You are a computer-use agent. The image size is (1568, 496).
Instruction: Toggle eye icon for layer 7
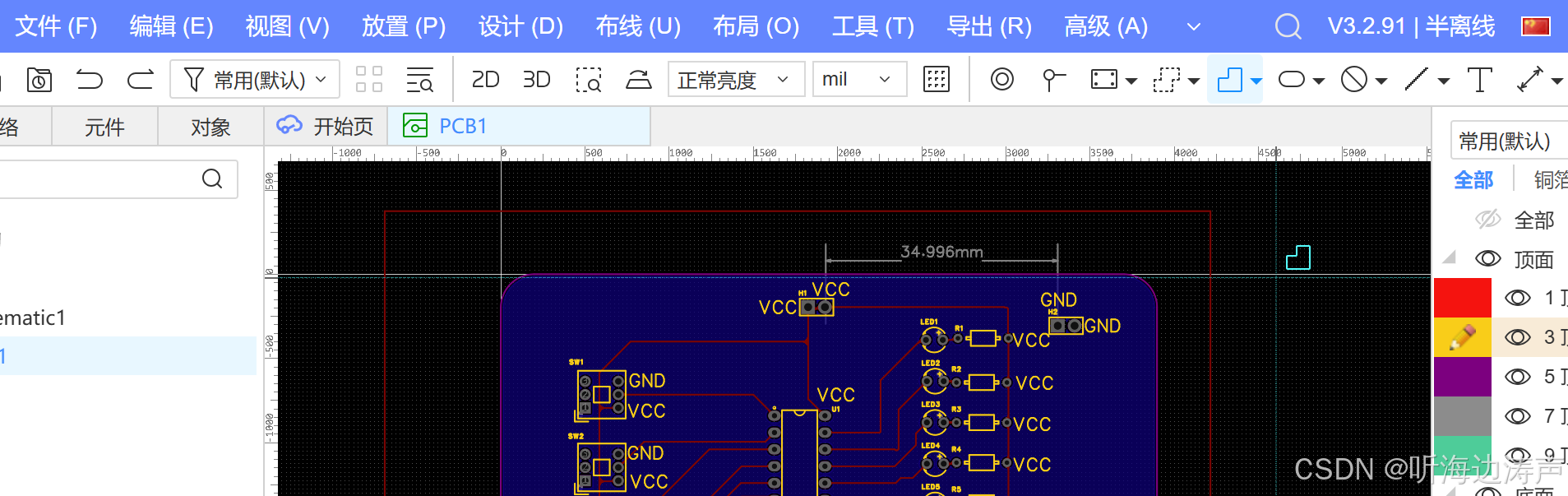1518,416
